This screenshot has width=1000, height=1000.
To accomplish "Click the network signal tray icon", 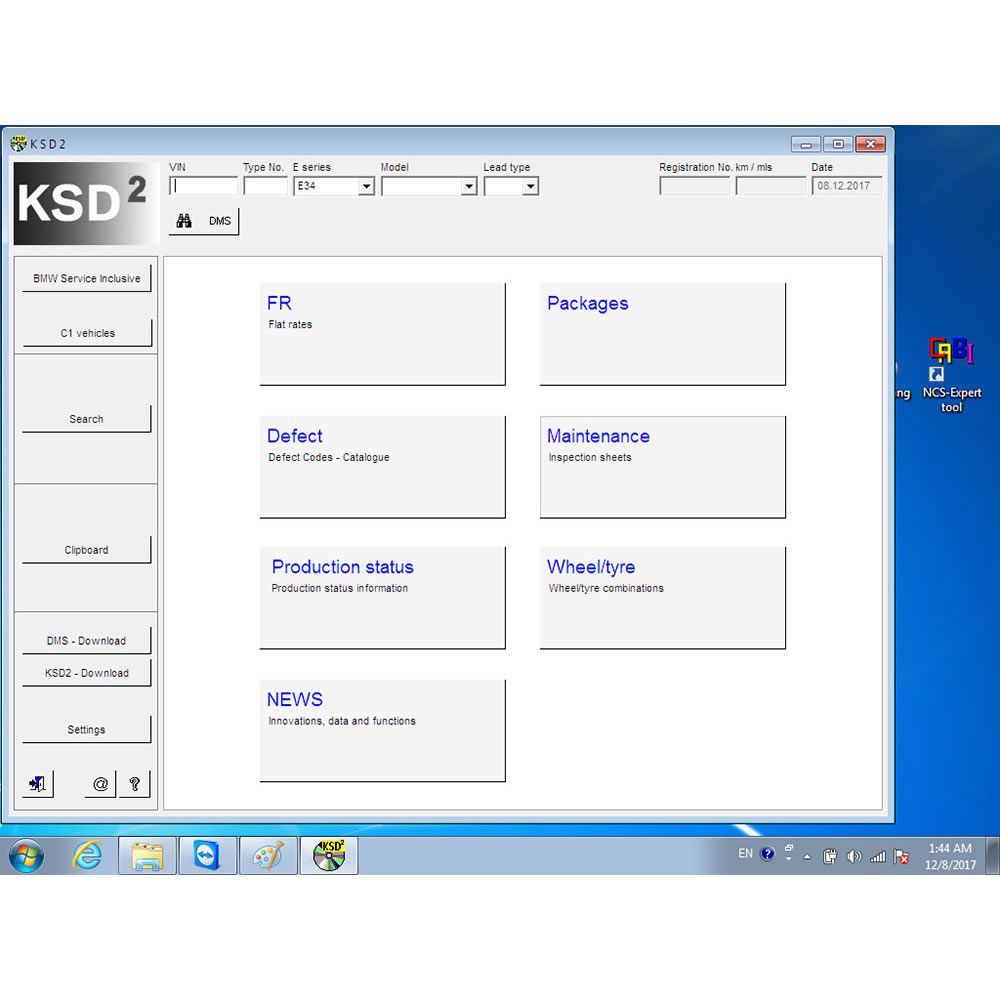I will tap(878, 857).
